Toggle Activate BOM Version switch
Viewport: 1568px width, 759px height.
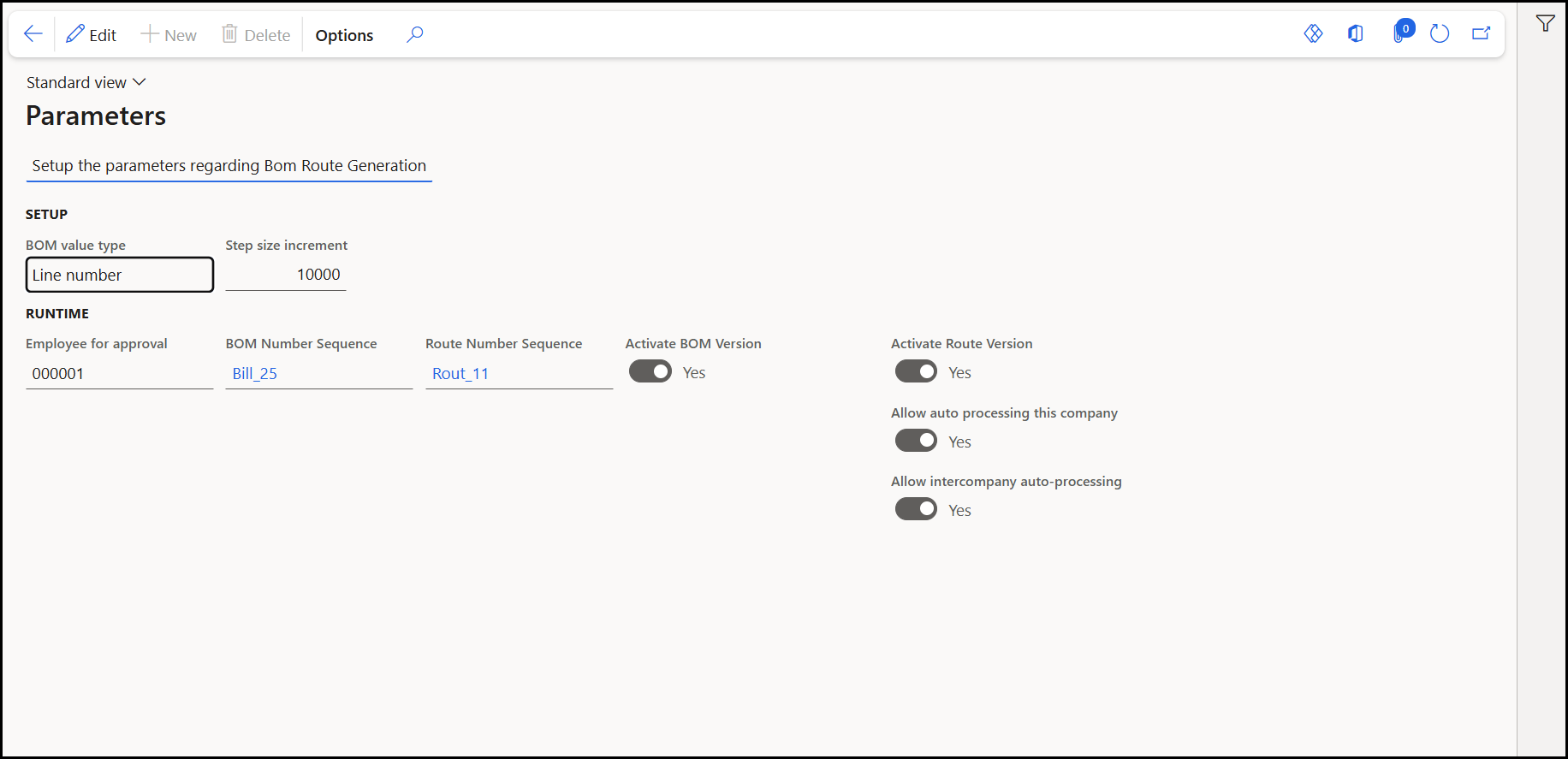click(x=650, y=371)
